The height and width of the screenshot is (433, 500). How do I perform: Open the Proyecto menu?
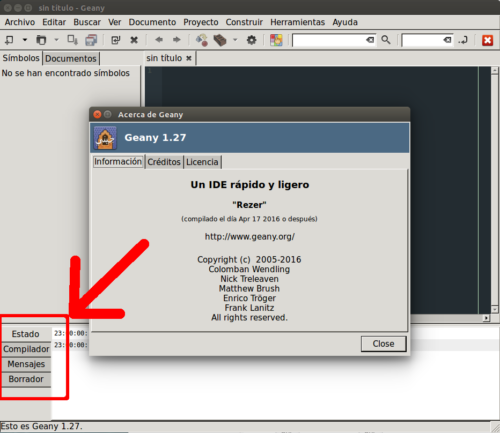[x=201, y=22]
